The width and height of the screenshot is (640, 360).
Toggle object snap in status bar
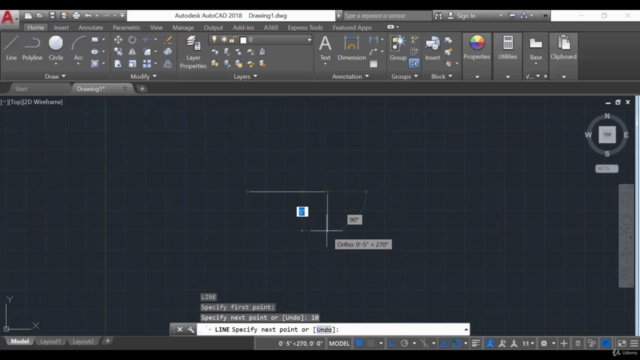[456, 343]
